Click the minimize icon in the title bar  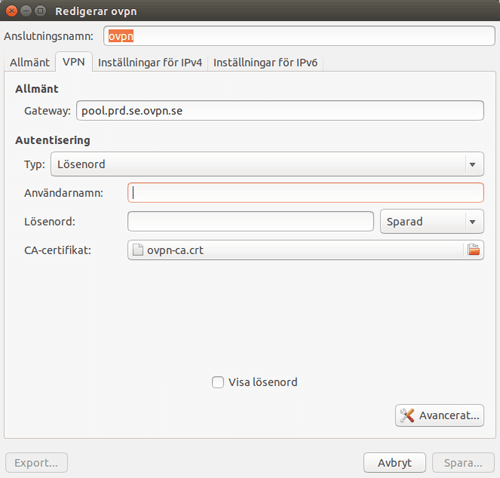[26, 11]
